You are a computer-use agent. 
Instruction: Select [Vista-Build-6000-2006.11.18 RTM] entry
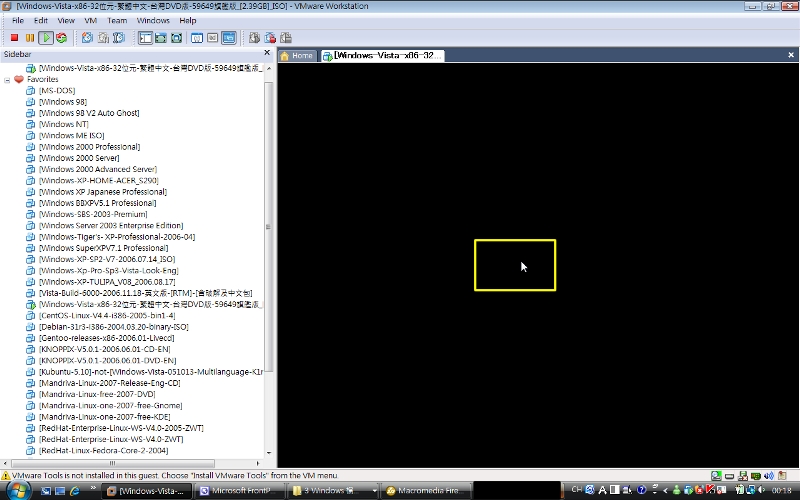pos(145,293)
